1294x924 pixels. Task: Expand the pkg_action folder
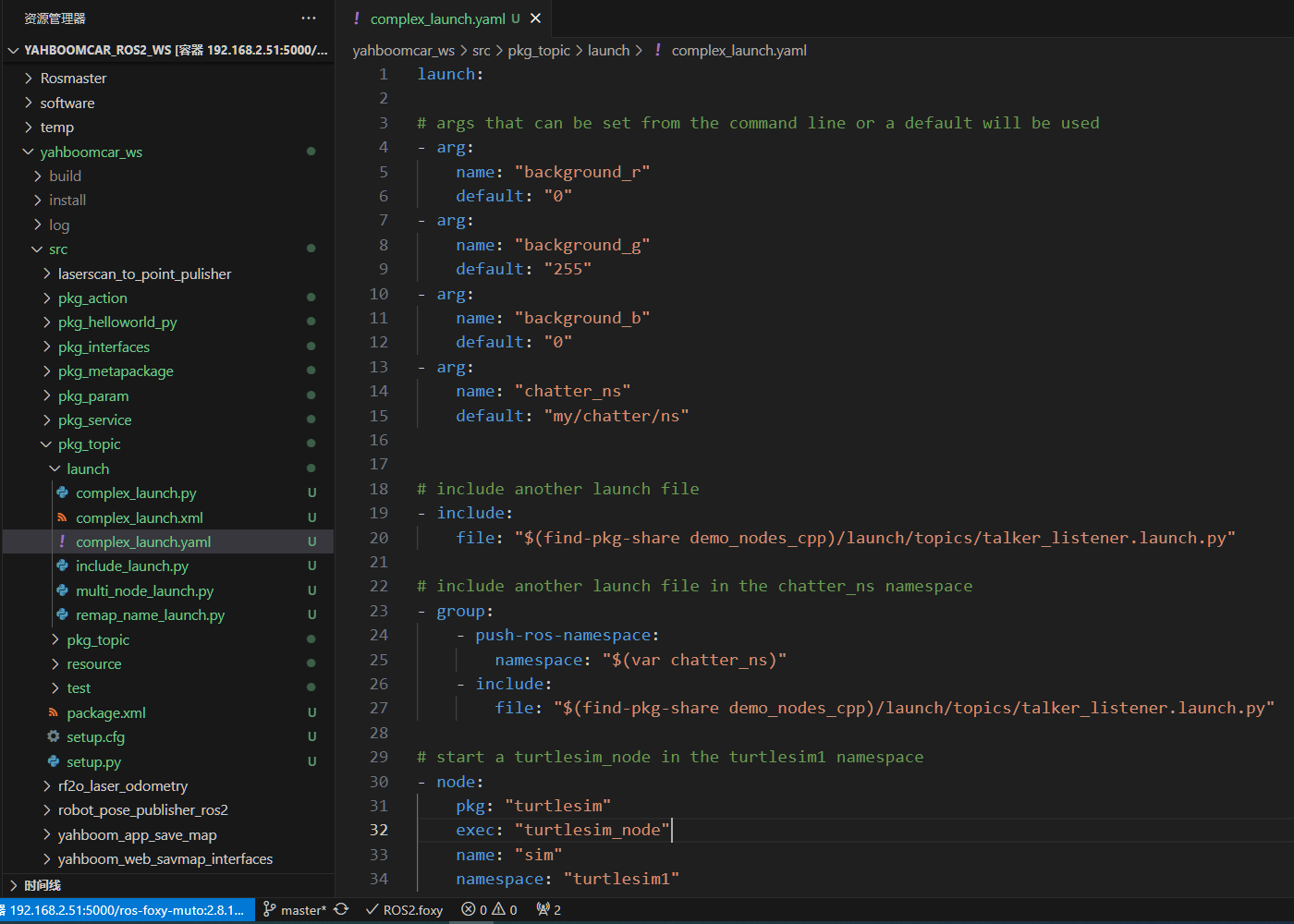pyautogui.click(x=47, y=298)
